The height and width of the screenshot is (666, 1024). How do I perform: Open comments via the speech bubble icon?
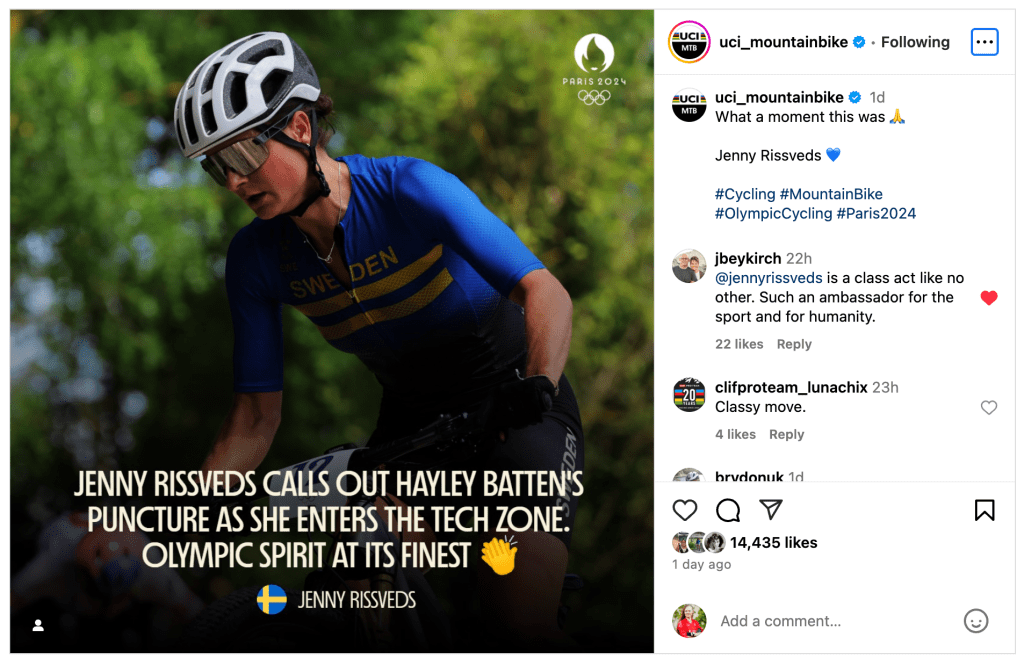[728, 510]
